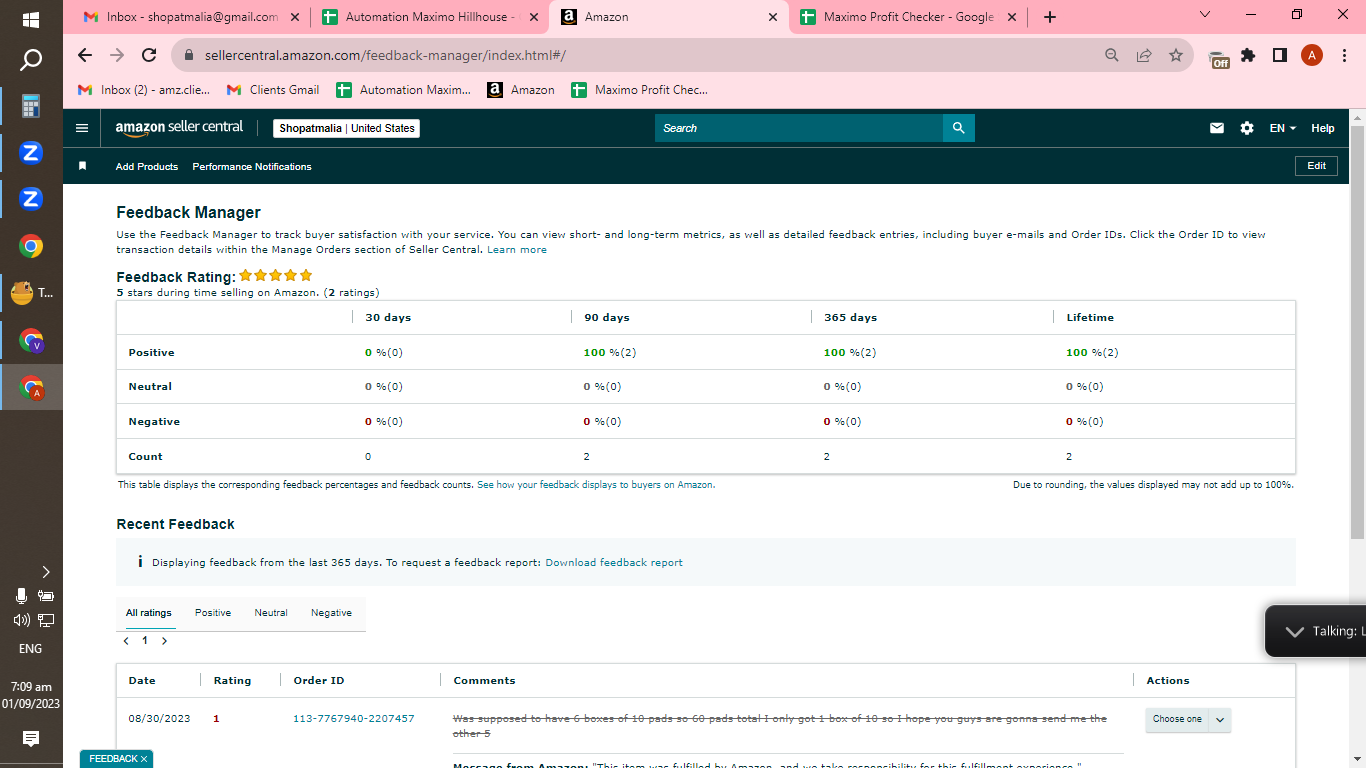Screen dimensions: 1366x768
Task: Bookmark this page with the star icon
Action: pyautogui.click(x=1176, y=56)
